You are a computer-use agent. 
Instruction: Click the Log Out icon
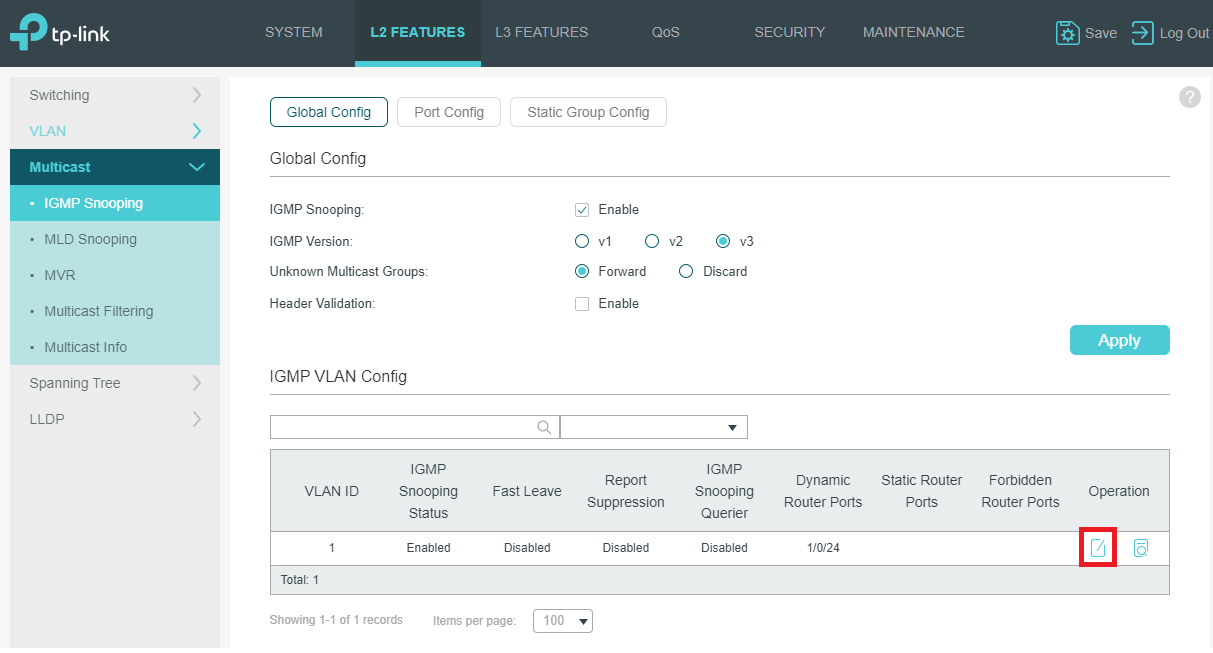point(1142,33)
